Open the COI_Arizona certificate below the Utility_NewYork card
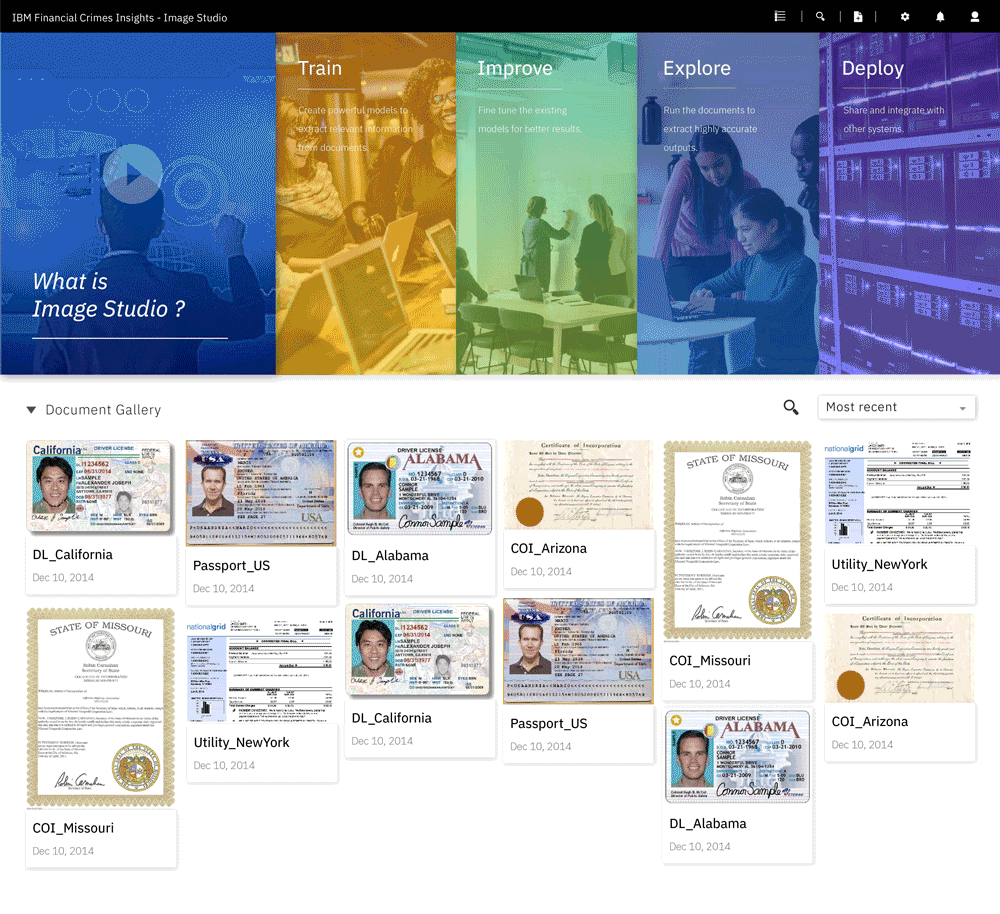The height and width of the screenshot is (914, 1000). [x=899, y=658]
